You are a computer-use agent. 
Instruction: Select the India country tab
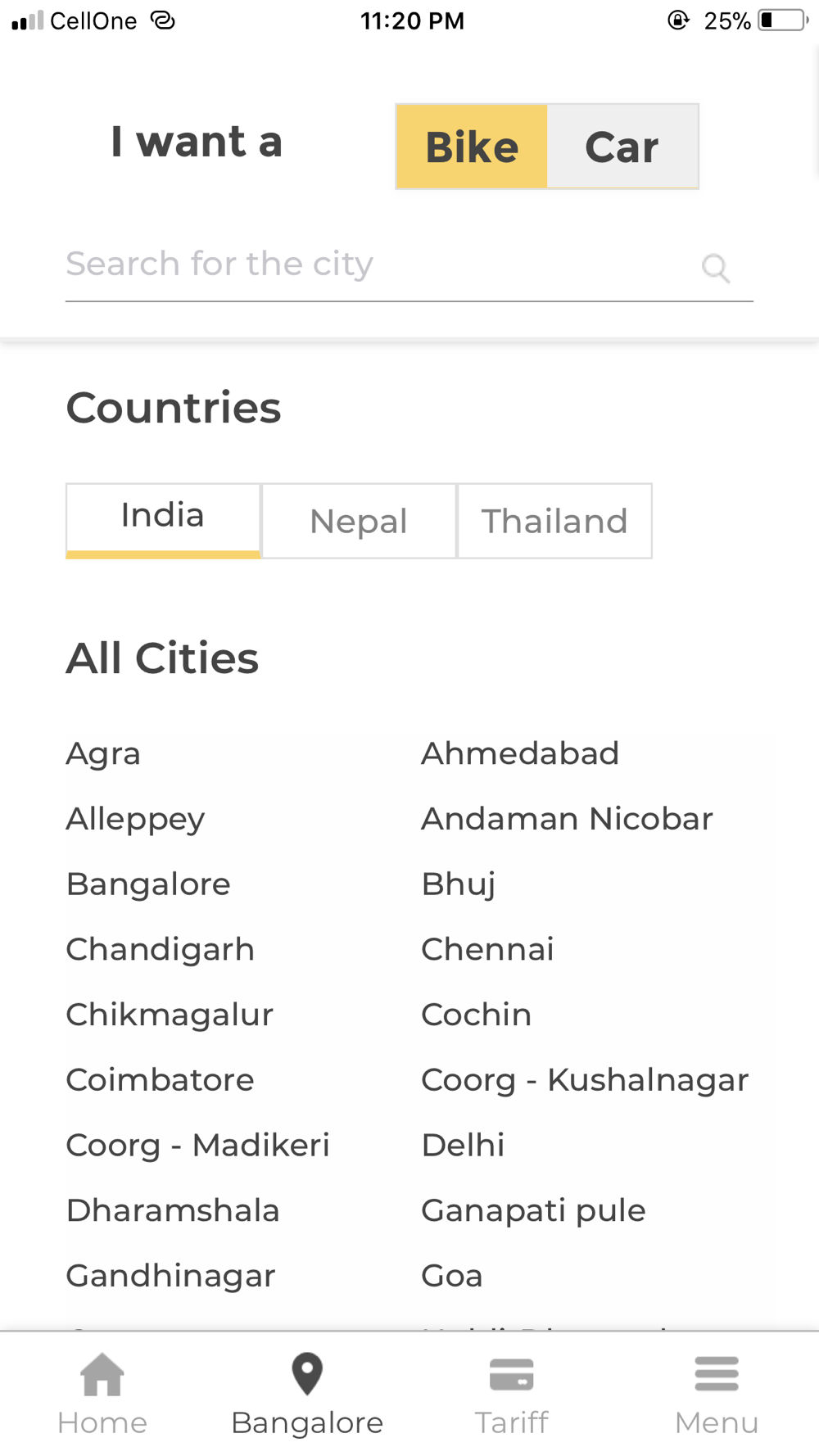[163, 518]
